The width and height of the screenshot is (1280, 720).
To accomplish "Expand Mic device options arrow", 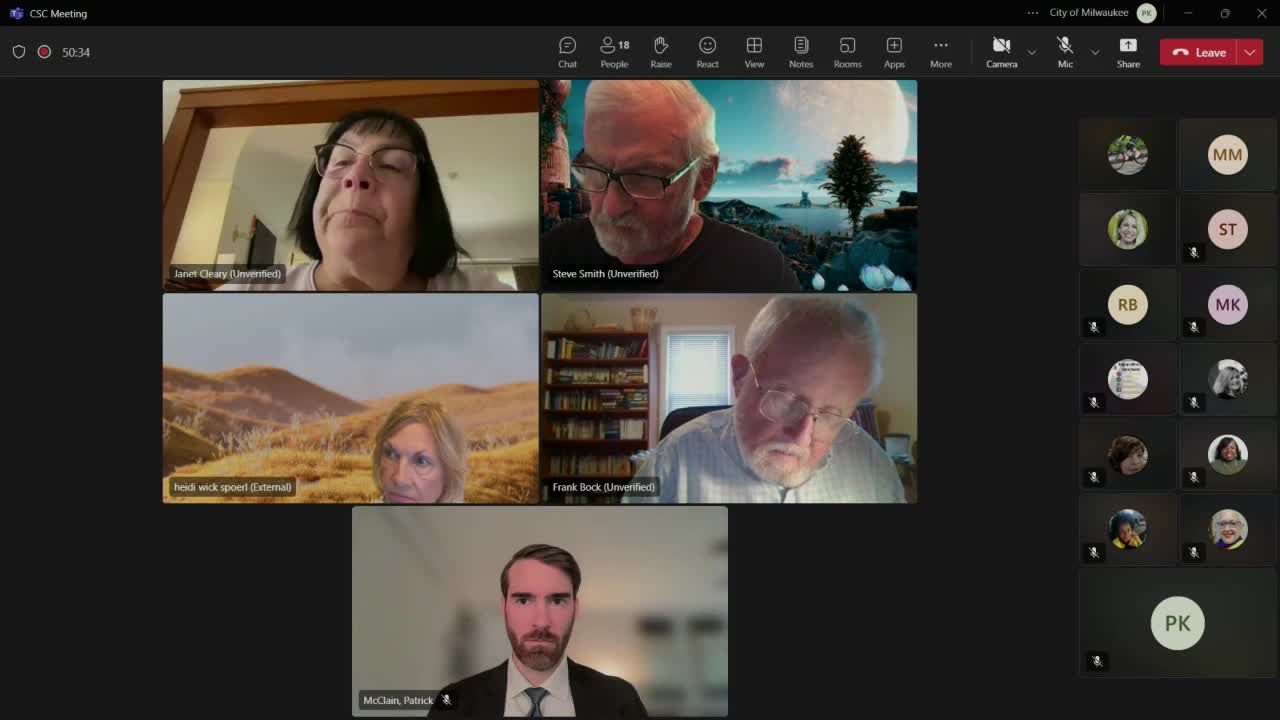I will [x=1095, y=52].
